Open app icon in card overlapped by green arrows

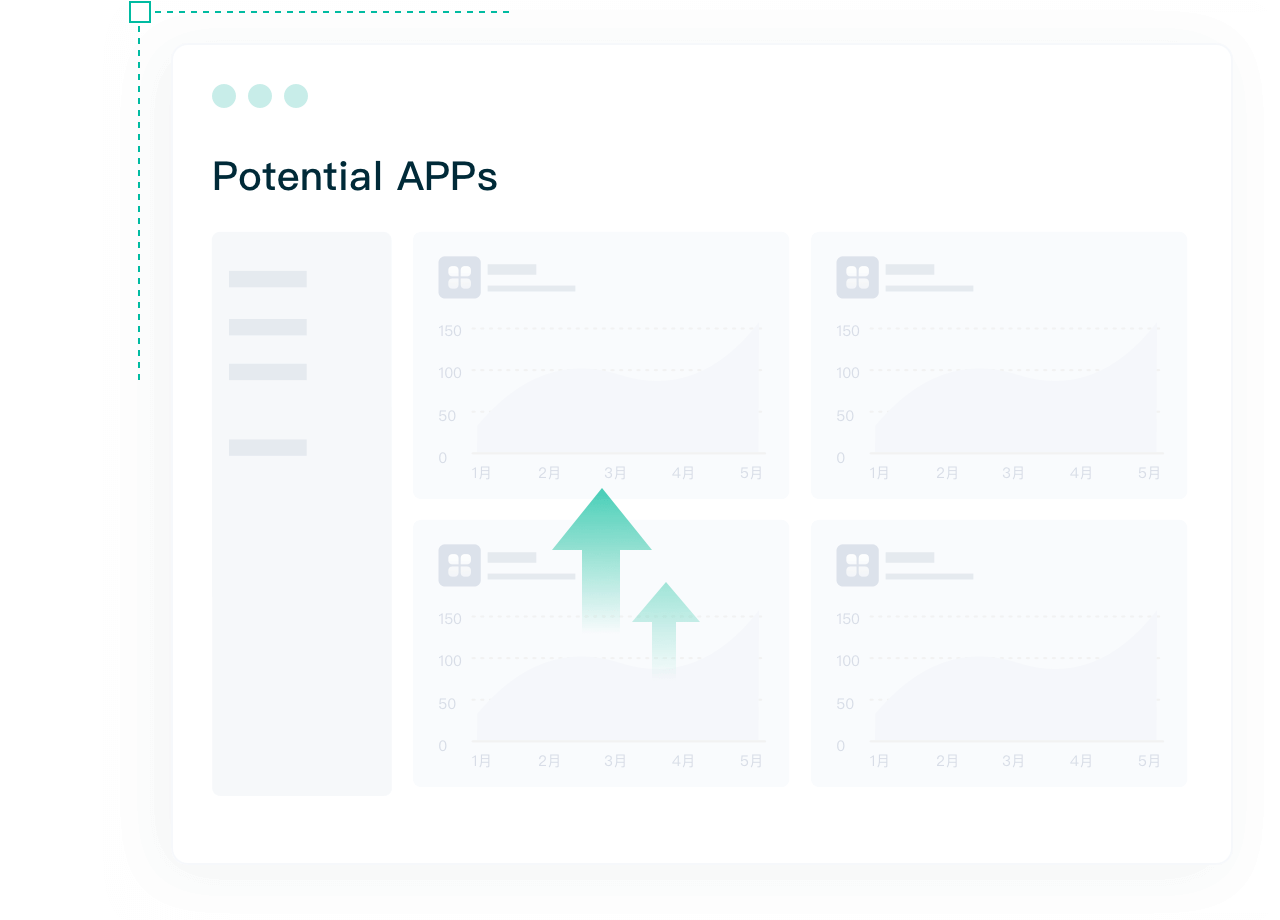click(x=460, y=565)
